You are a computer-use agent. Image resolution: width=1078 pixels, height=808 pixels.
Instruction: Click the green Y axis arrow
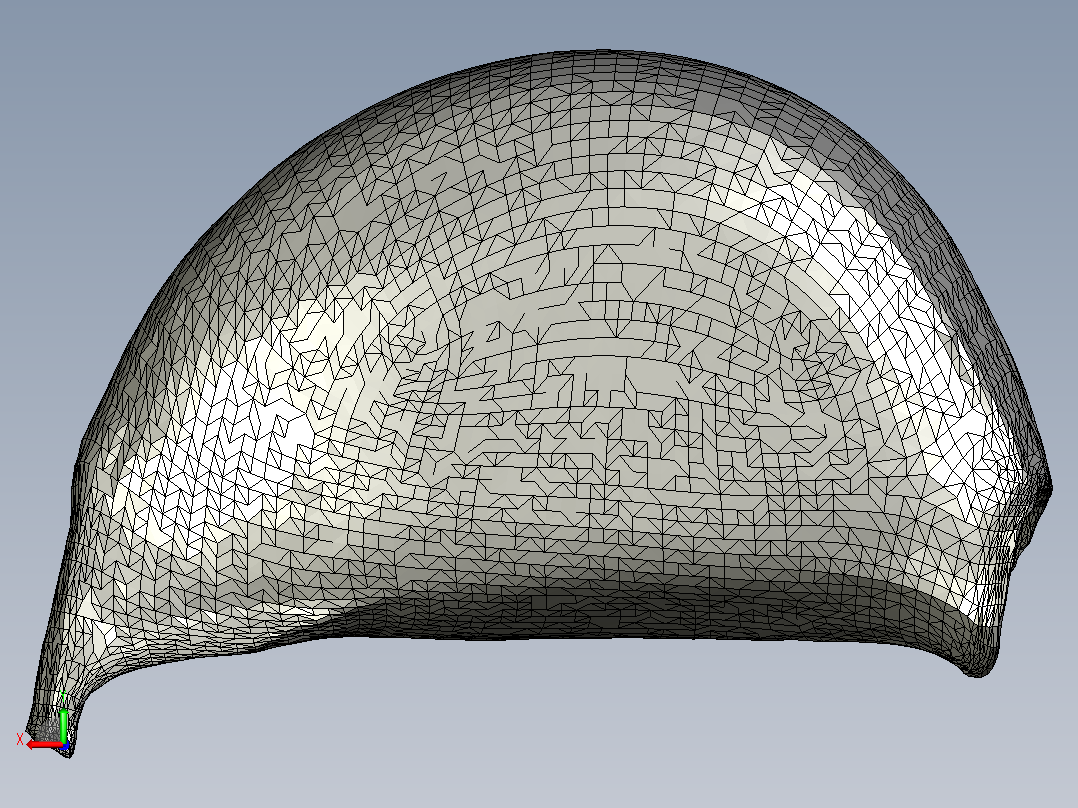63,724
